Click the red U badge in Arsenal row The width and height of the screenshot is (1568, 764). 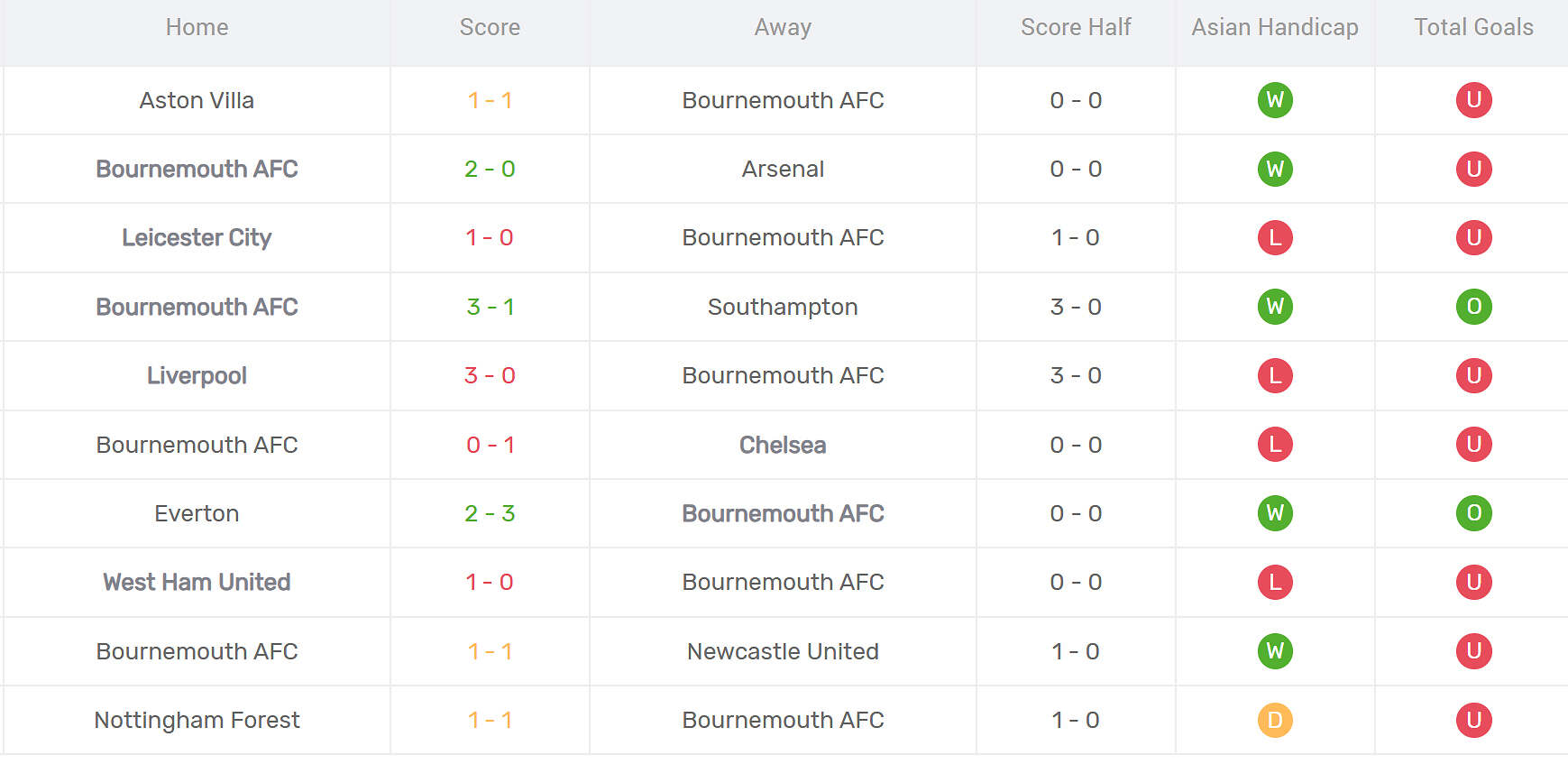pos(1473,169)
